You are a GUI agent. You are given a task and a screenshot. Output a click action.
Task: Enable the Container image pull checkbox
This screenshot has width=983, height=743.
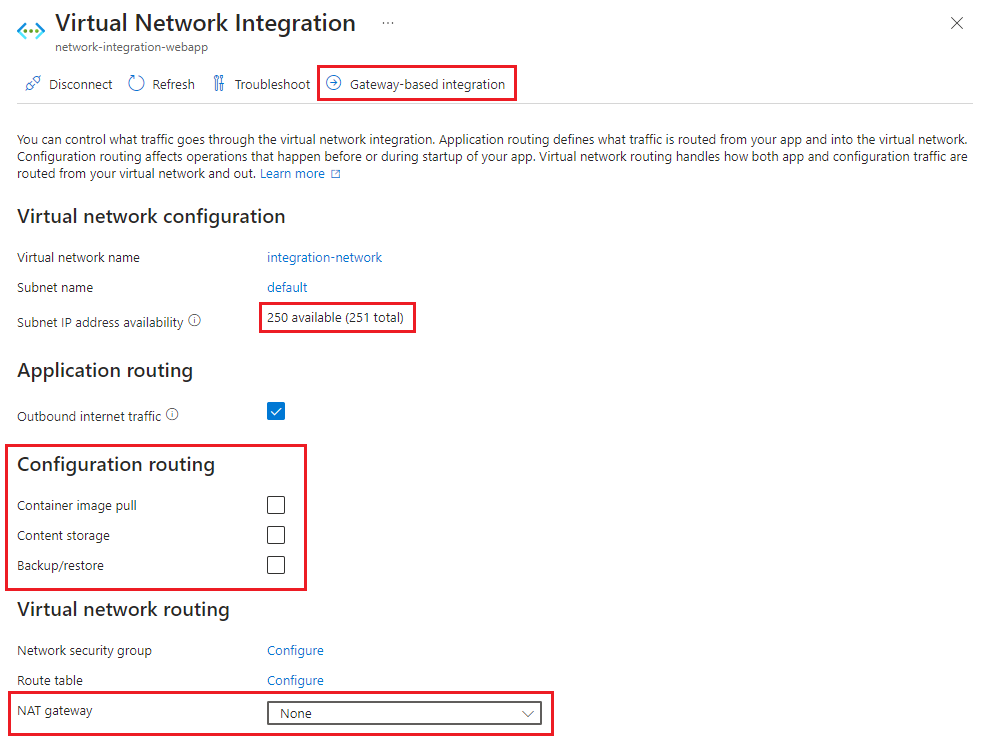tap(276, 505)
